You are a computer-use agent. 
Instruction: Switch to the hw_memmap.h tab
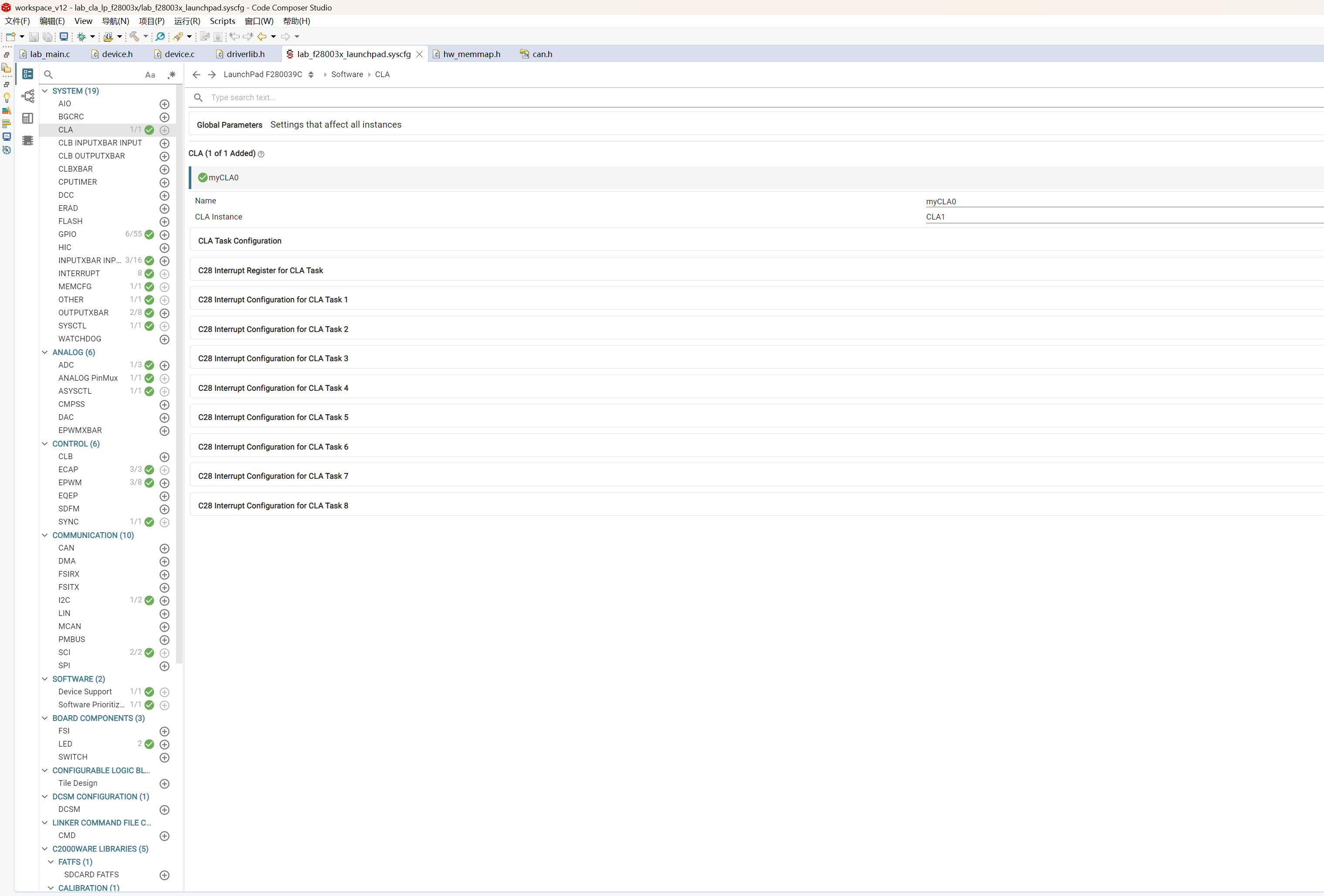pyautogui.click(x=471, y=54)
